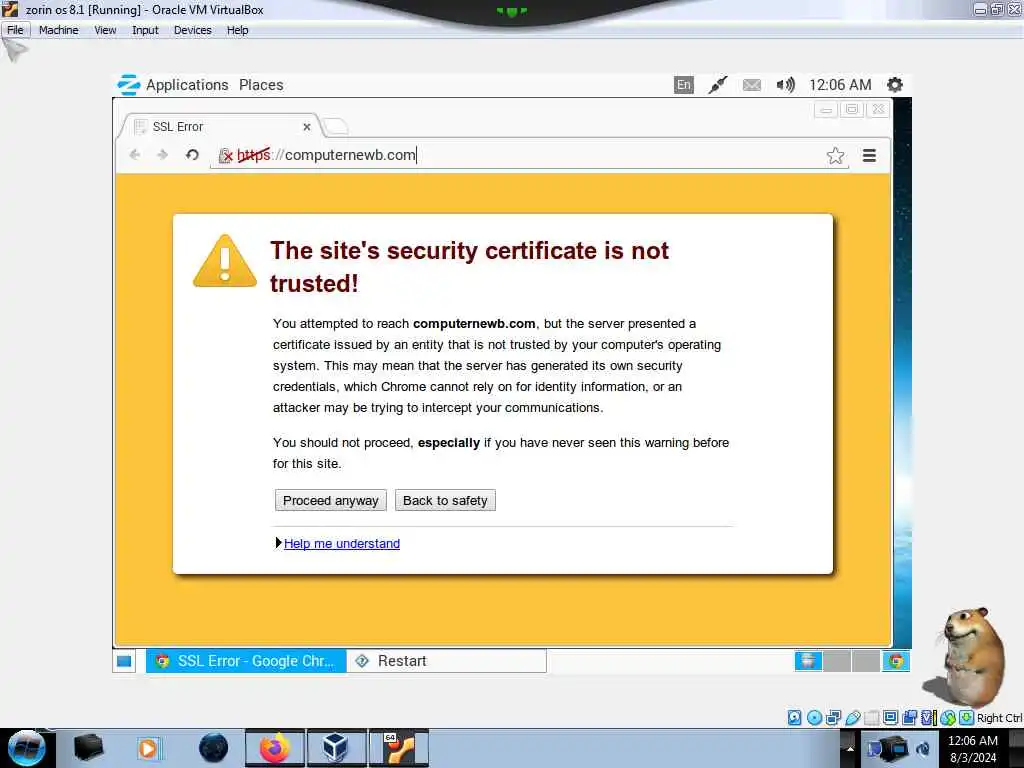Viewport: 1024px width, 768px height.
Task: Click the VirtualBox hard disk activity icon
Action: point(794,718)
